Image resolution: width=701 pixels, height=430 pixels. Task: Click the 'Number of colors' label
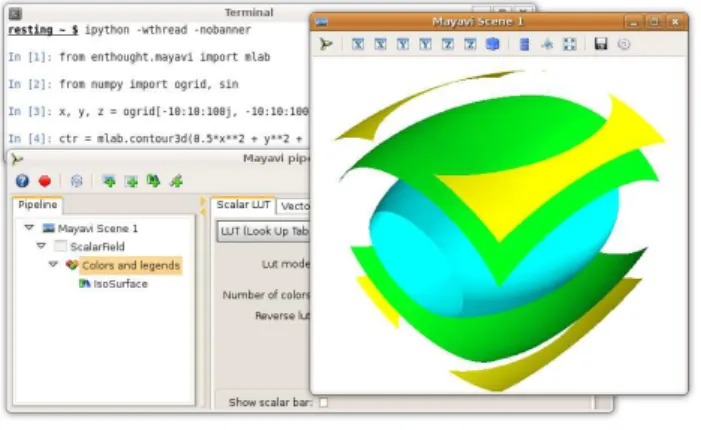[266, 295]
